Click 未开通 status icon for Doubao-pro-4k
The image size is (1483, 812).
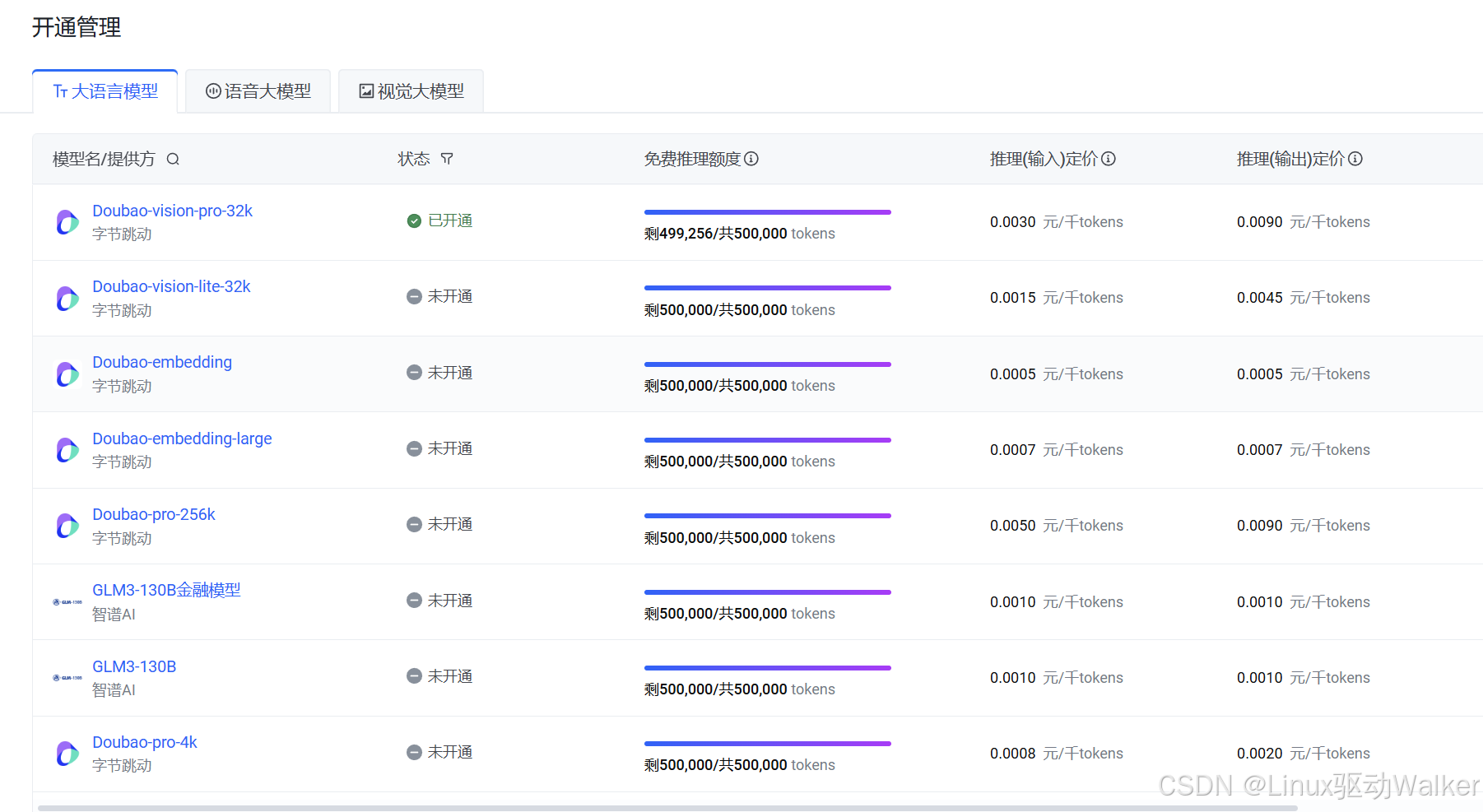414,752
